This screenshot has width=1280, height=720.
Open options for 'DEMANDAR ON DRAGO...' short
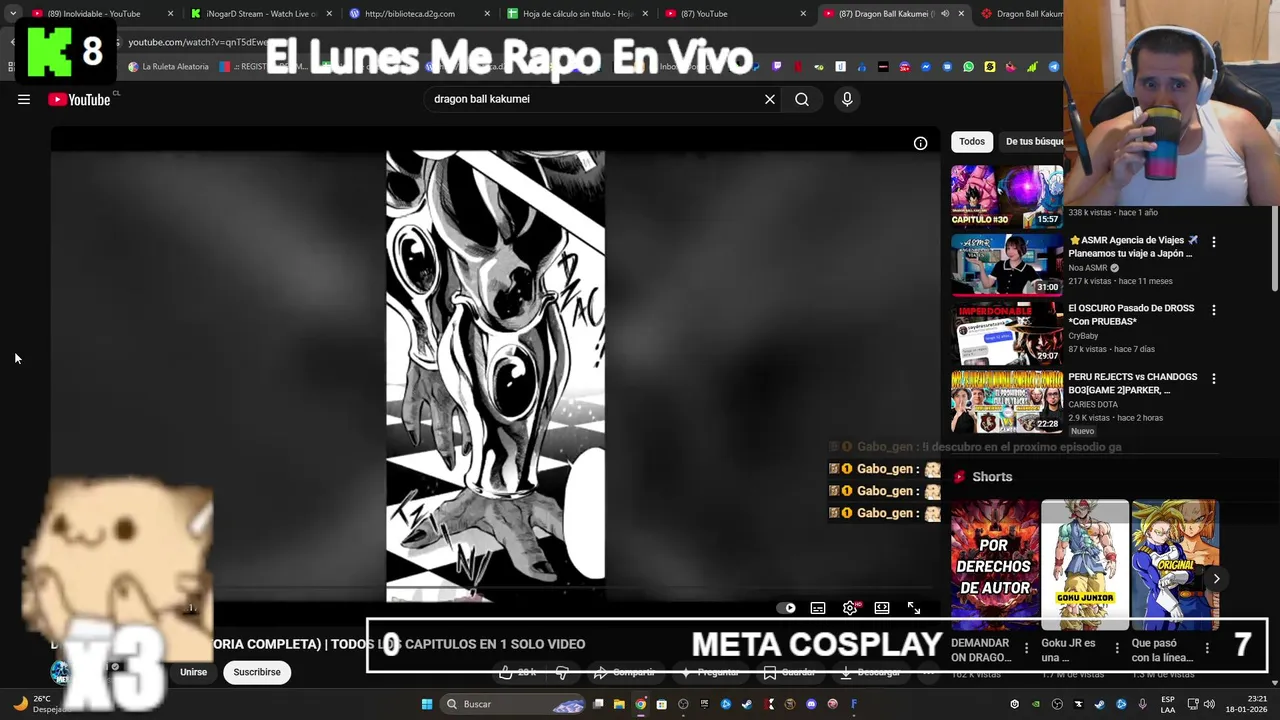(1026, 648)
